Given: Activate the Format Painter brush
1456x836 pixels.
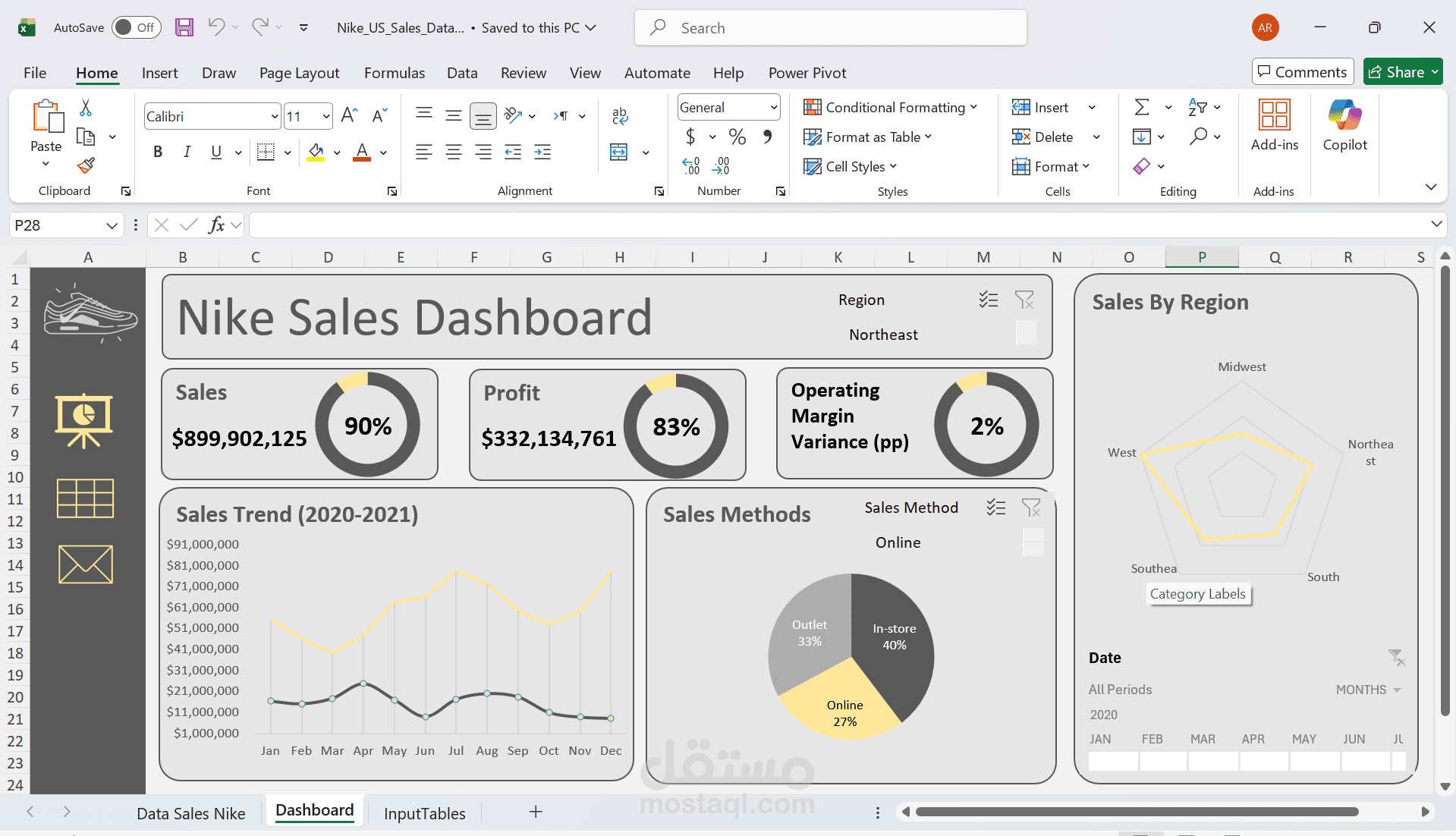Looking at the screenshot, I should point(86,165).
